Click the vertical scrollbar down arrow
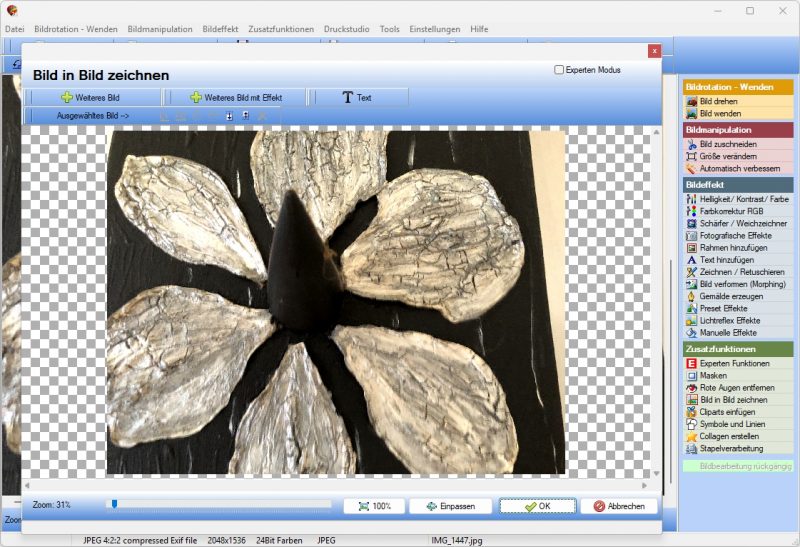The height and width of the screenshot is (547, 800). (x=656, y=474)
